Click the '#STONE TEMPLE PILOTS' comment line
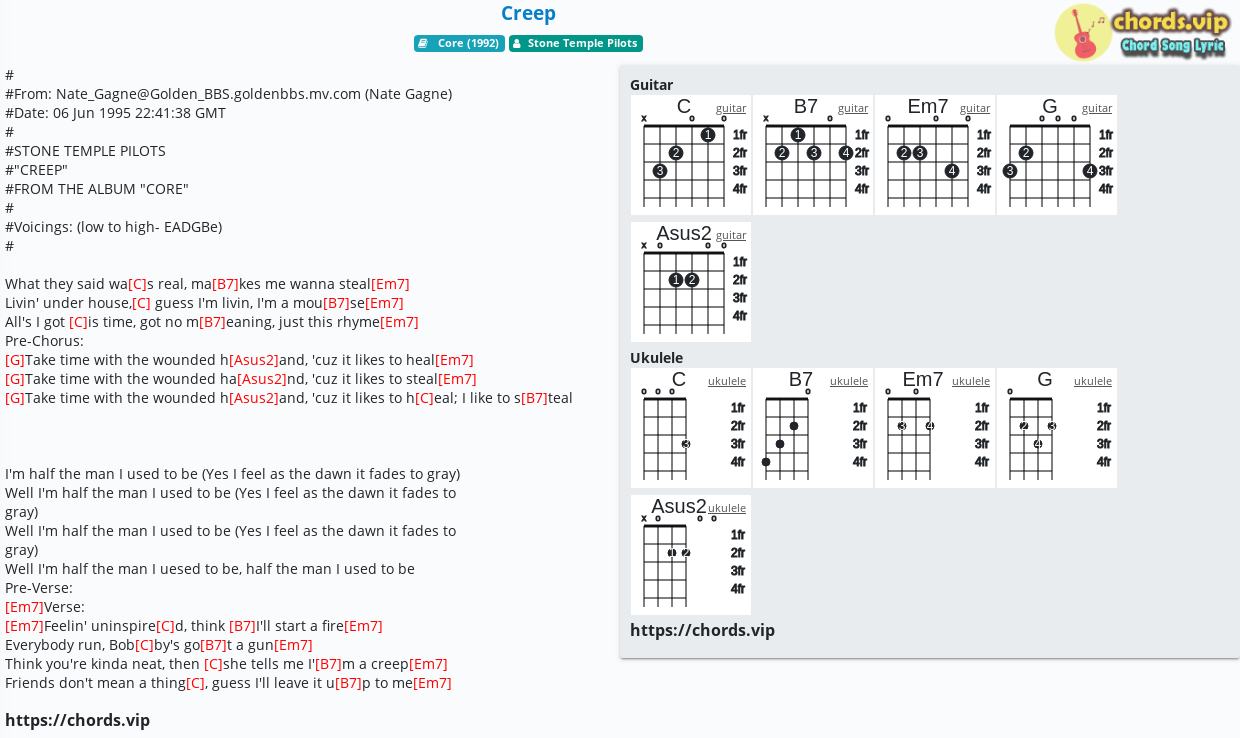The image size is (1240, 738). [x=85, y=151]
